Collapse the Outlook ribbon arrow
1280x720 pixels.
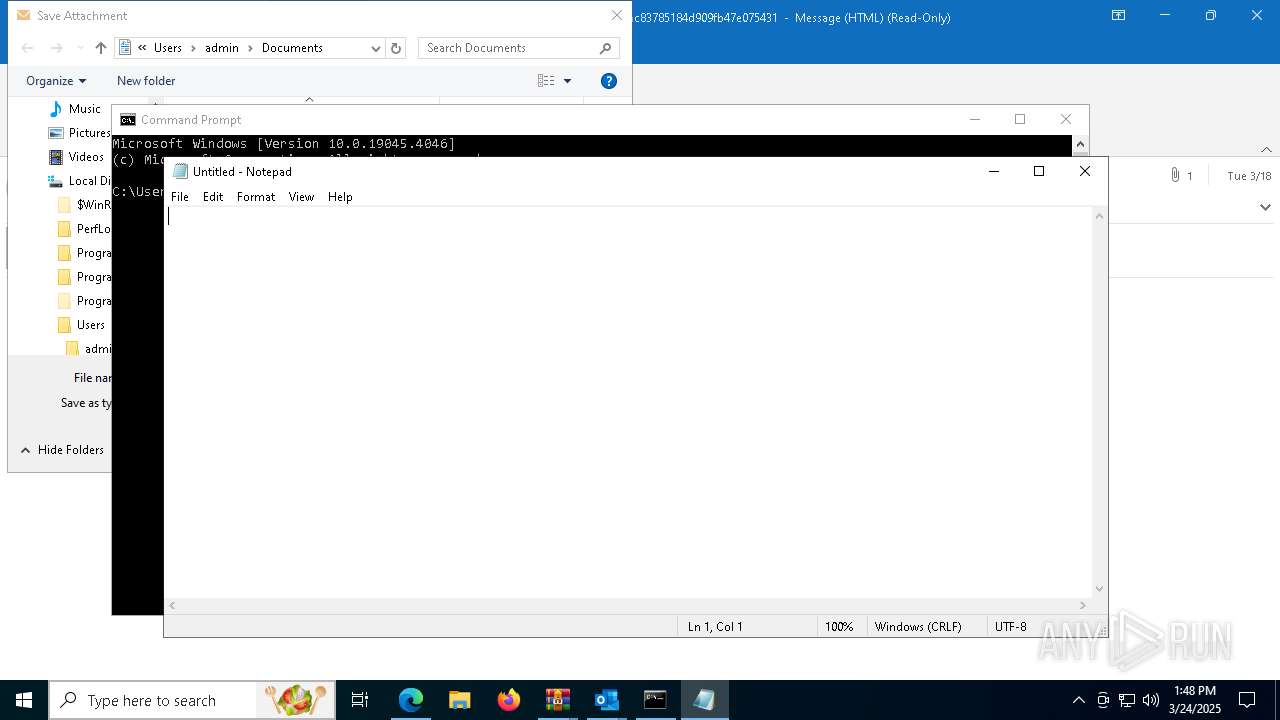click(x=1266, y=150)
